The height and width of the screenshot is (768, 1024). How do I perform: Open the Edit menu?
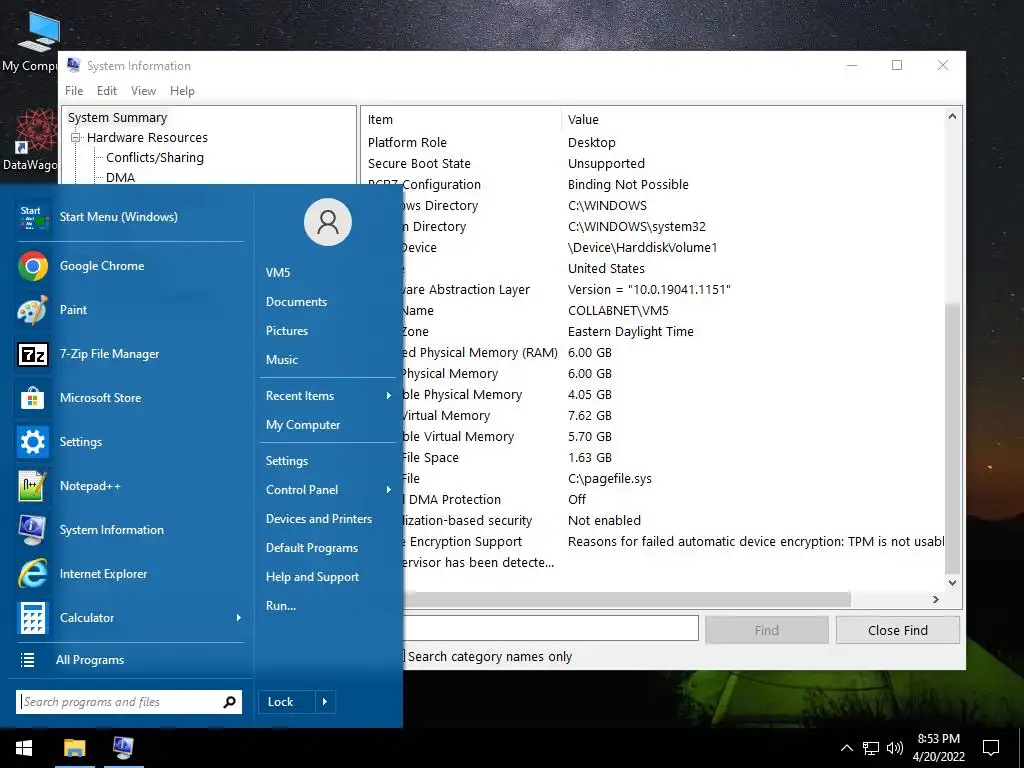[x=107, y=91]
